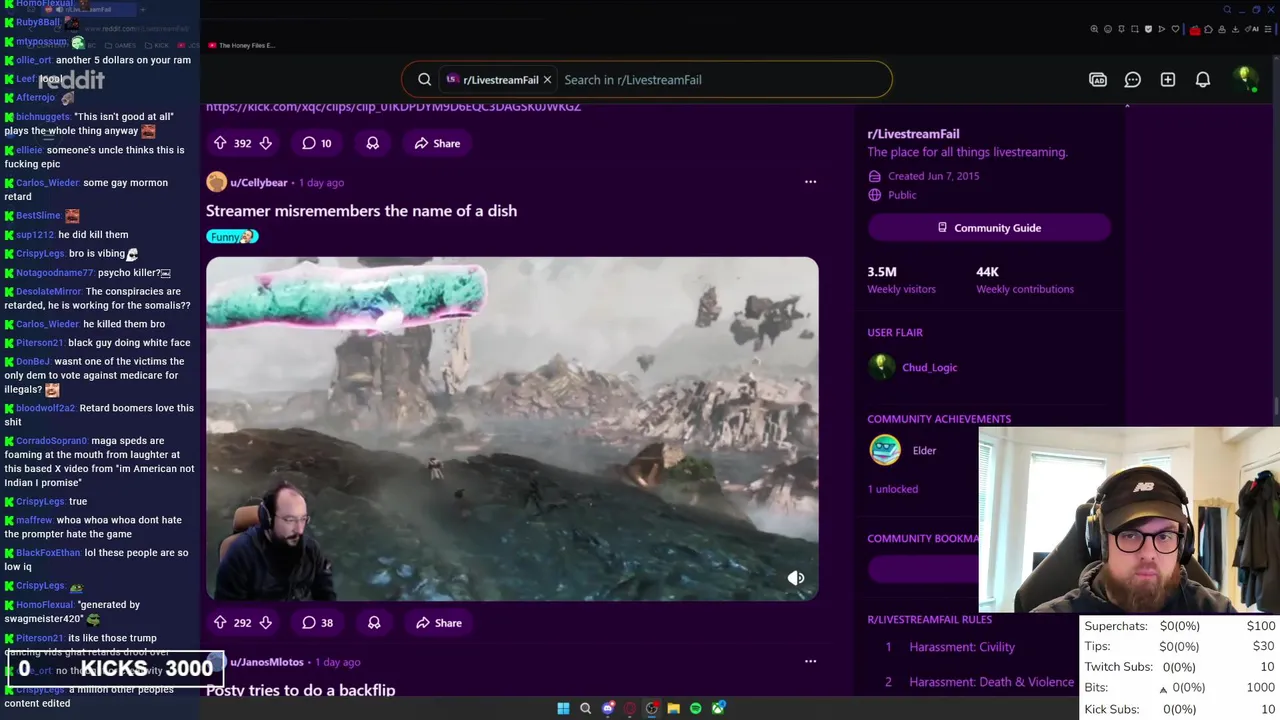Screen dimensions: 1280x720
Task: Give award to the 392-vote post
Action: pos(373,143)
